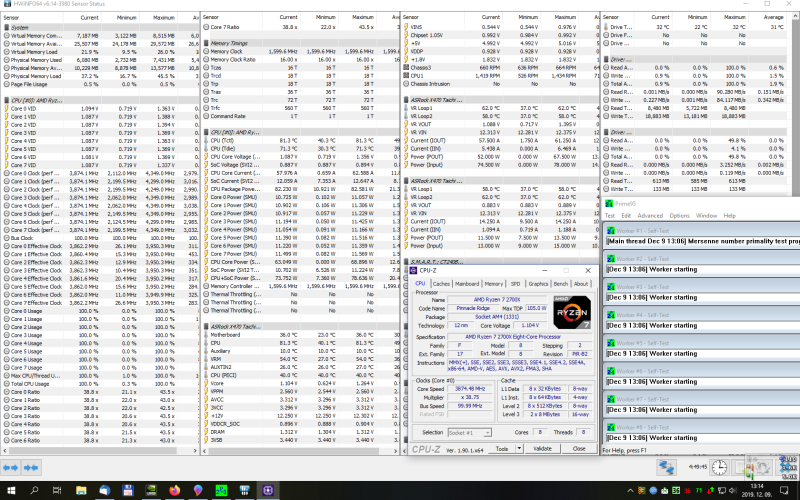Open the Options menu in Prime95
The image size is (800, 500).
click(679, 216)
